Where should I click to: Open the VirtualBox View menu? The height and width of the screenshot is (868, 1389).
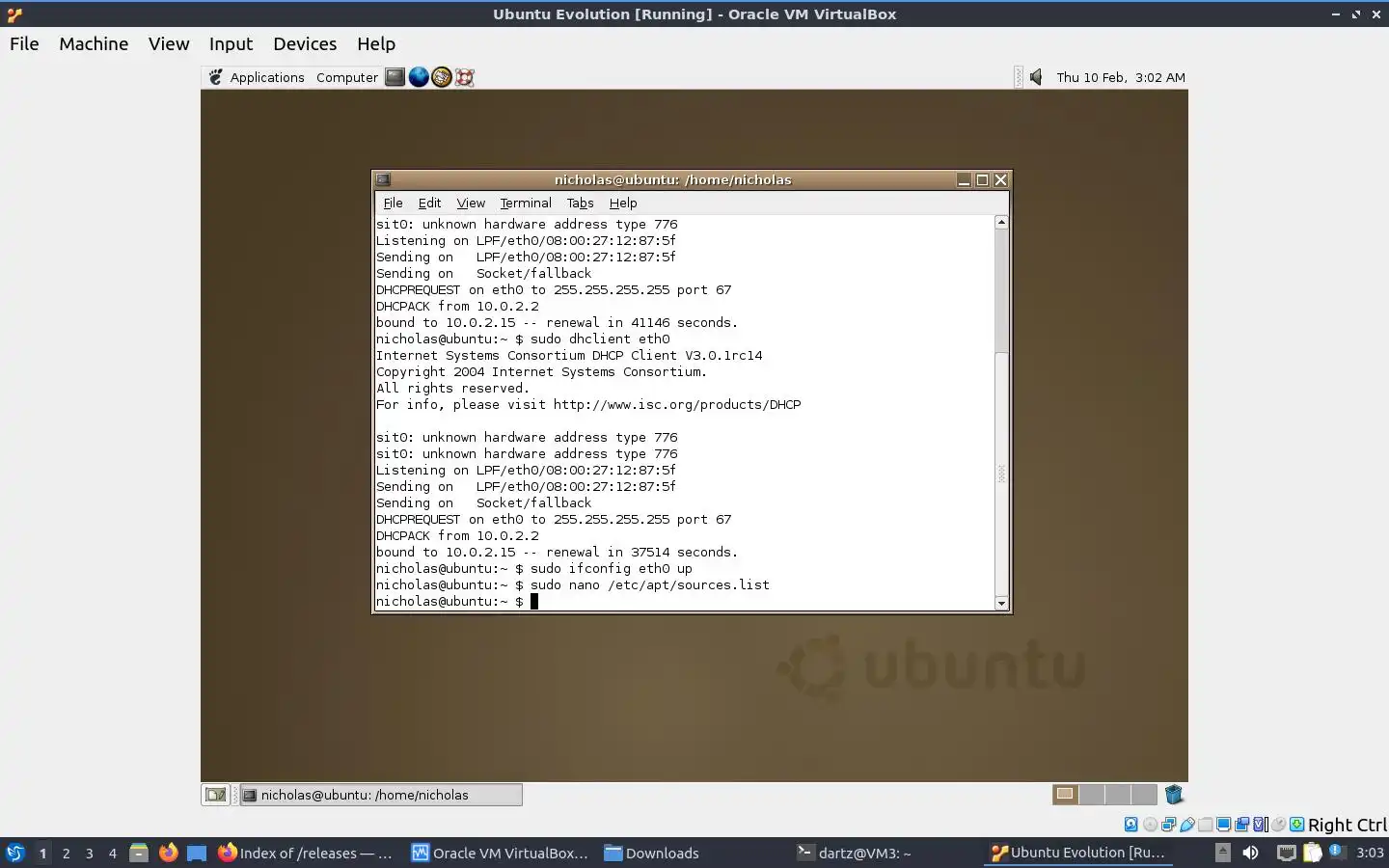tap(169, 43)
